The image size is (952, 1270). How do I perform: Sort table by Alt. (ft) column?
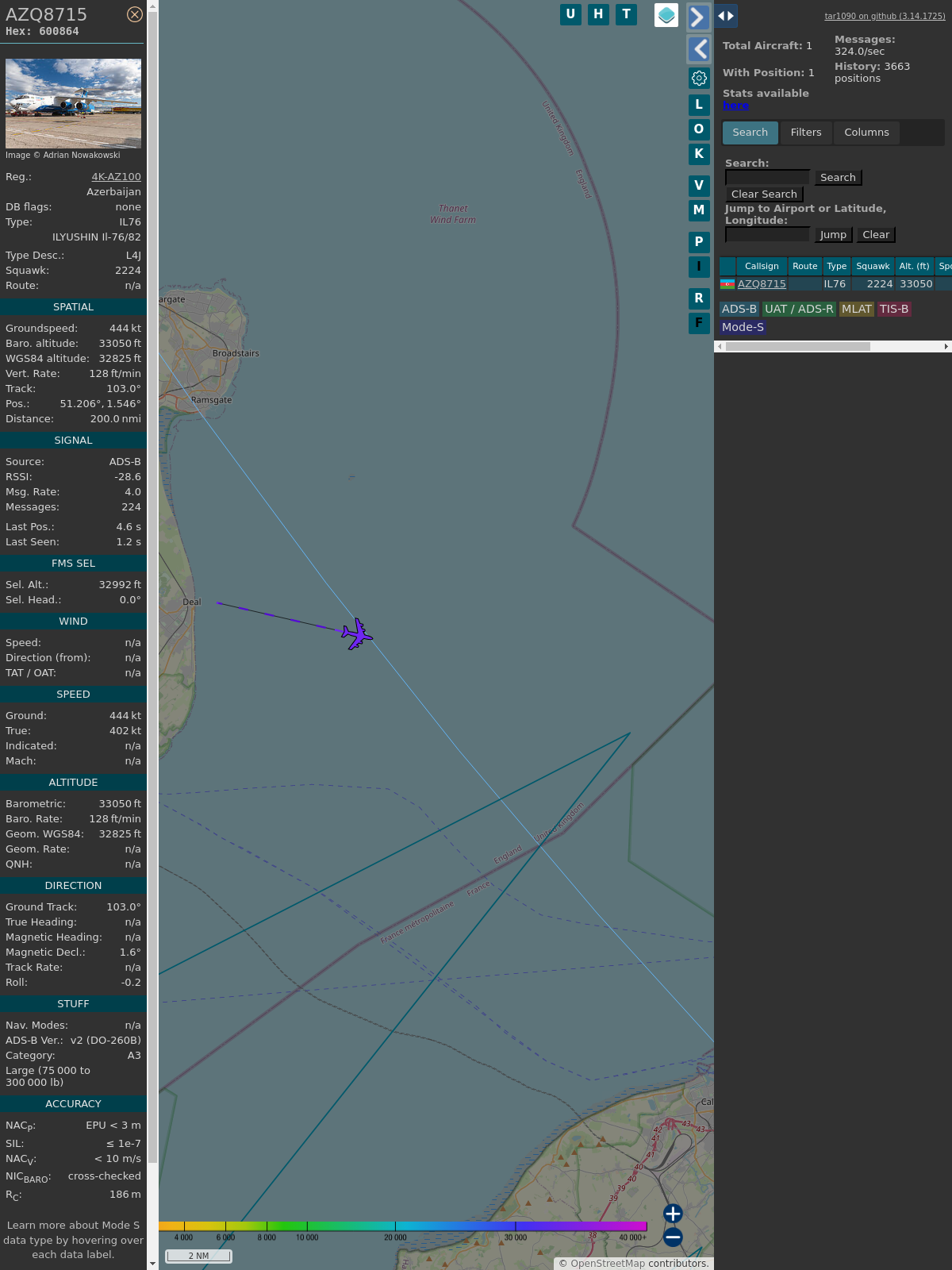tap(914, 267)
